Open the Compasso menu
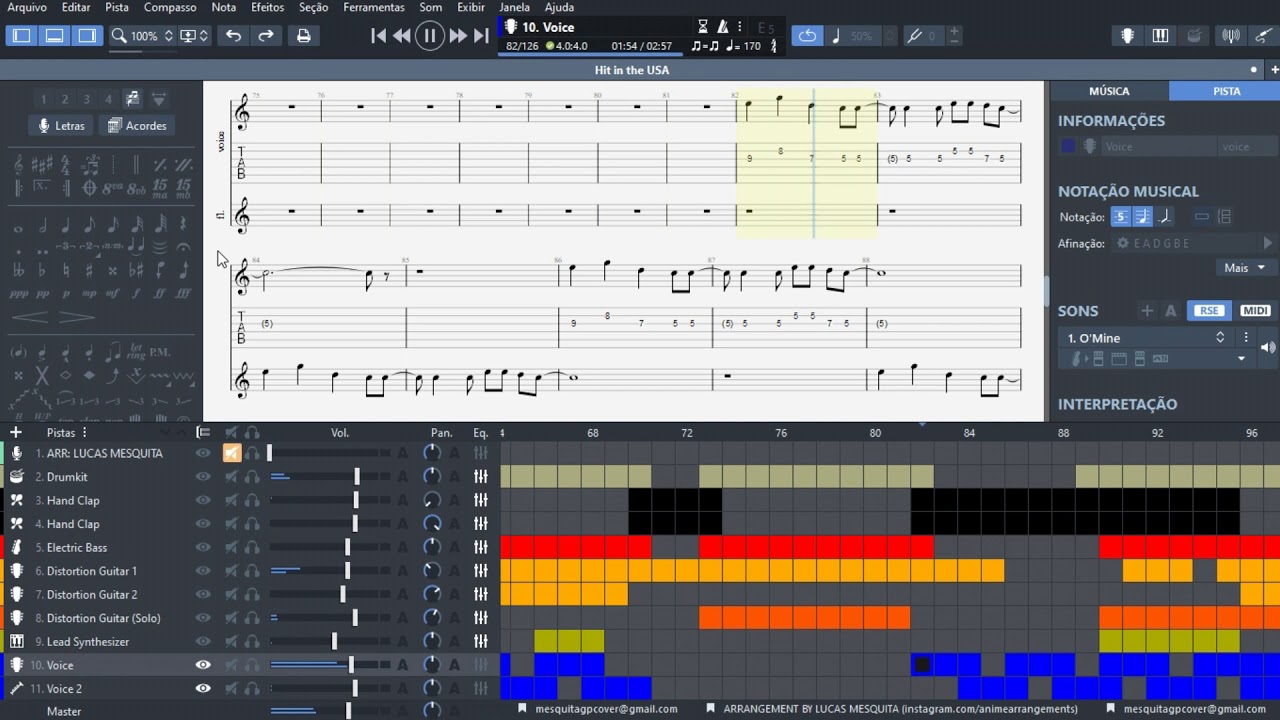 click(170, 7)
